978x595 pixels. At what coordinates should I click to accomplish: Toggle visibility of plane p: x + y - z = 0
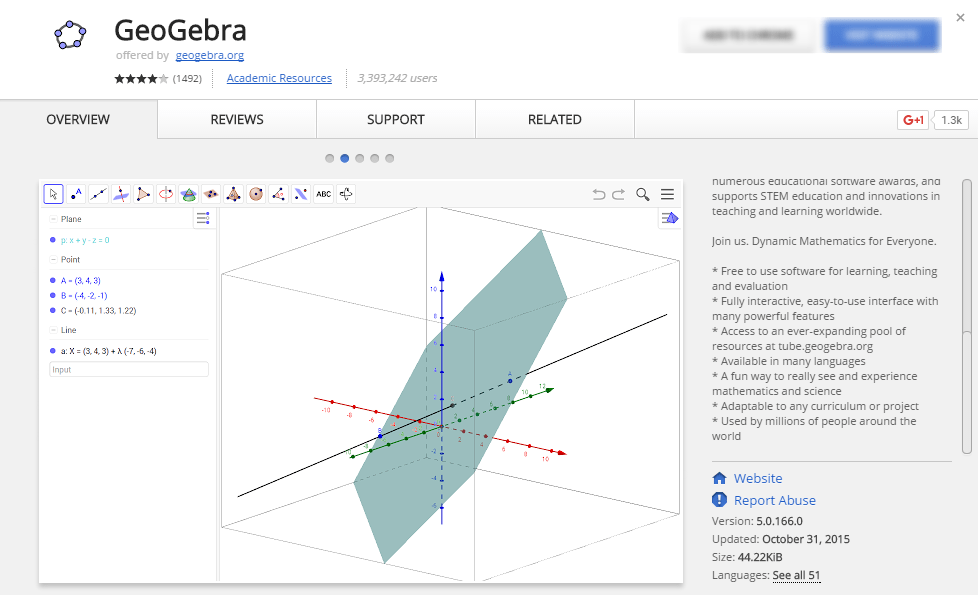52,240
